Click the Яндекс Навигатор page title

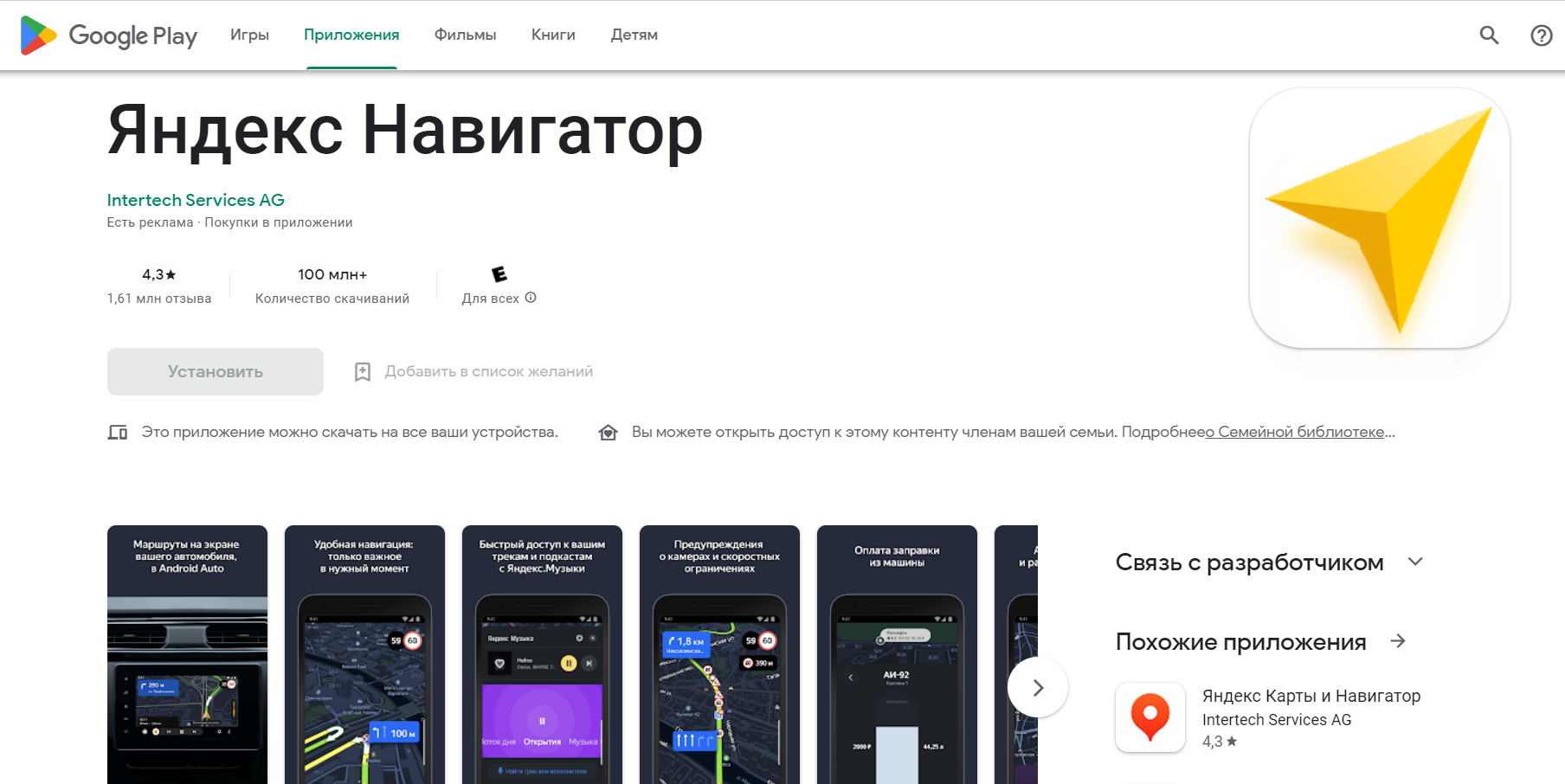(x=405, y=131)
